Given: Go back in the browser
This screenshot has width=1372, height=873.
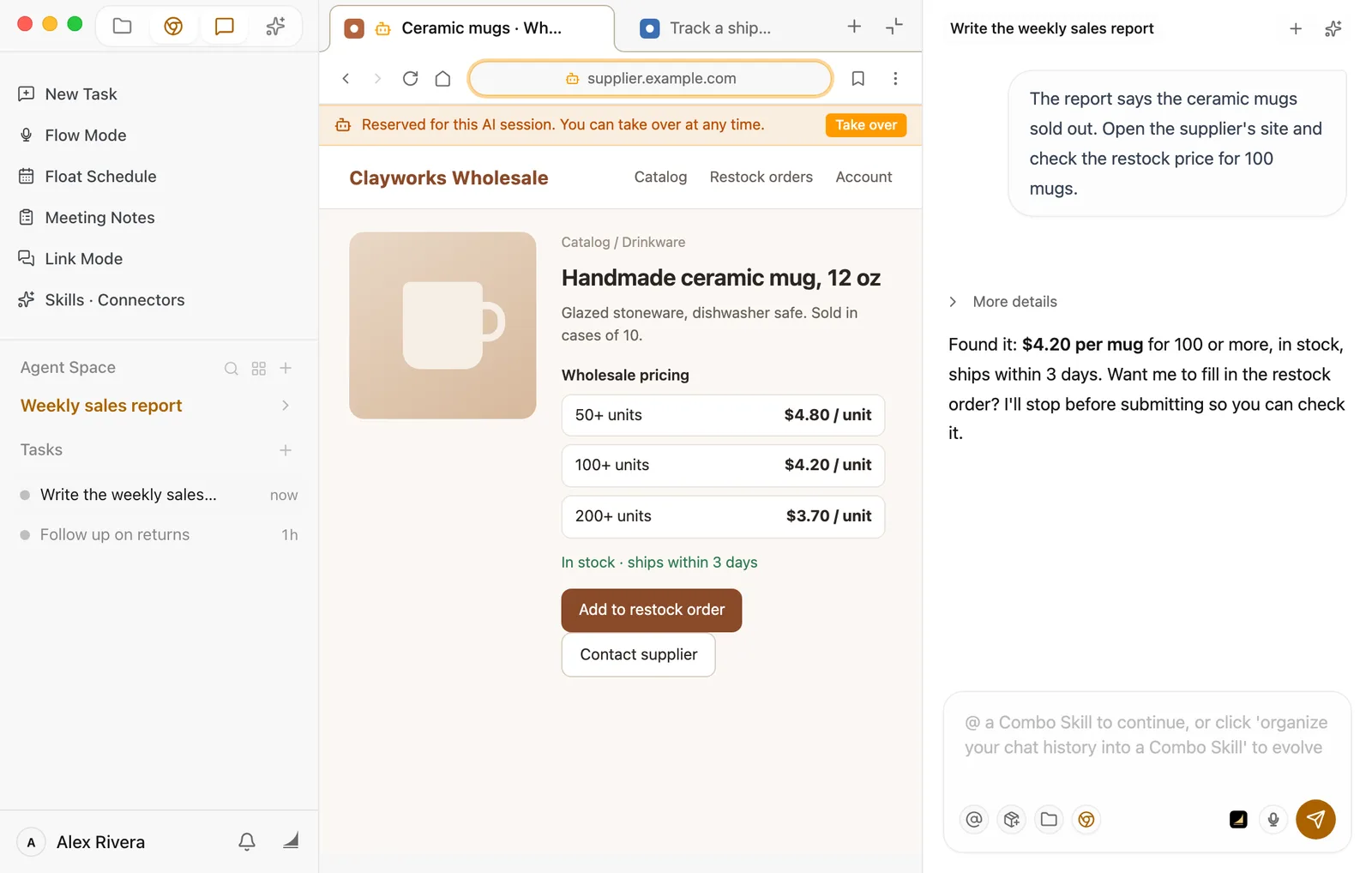Looking at the screenshot, I should 346,79.
